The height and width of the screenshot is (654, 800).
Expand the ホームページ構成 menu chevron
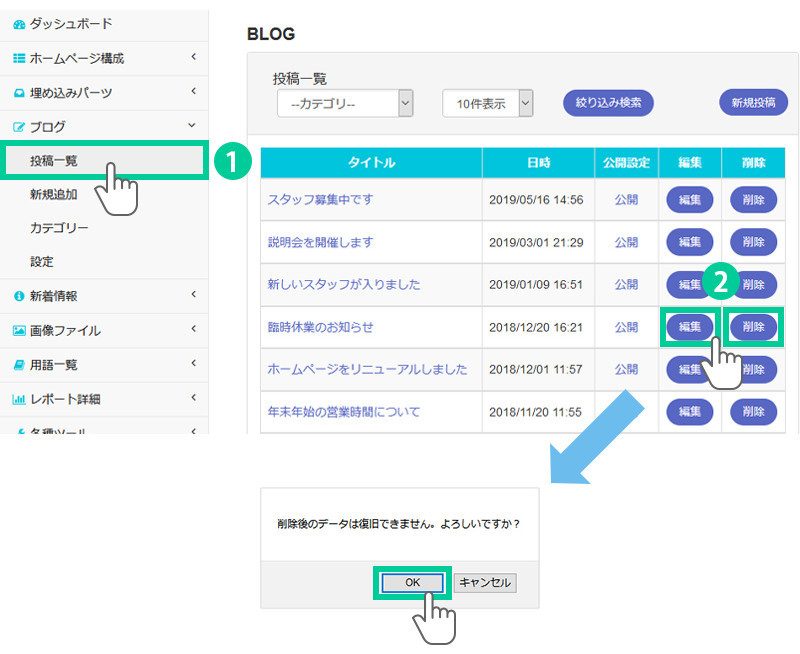(193, 58)
